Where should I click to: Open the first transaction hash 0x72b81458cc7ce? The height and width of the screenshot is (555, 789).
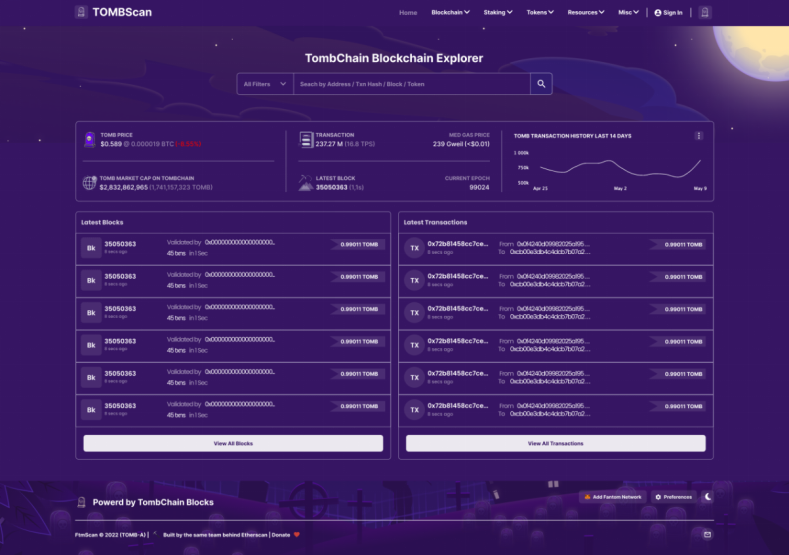pyautogui.click(x=458, y=244)
